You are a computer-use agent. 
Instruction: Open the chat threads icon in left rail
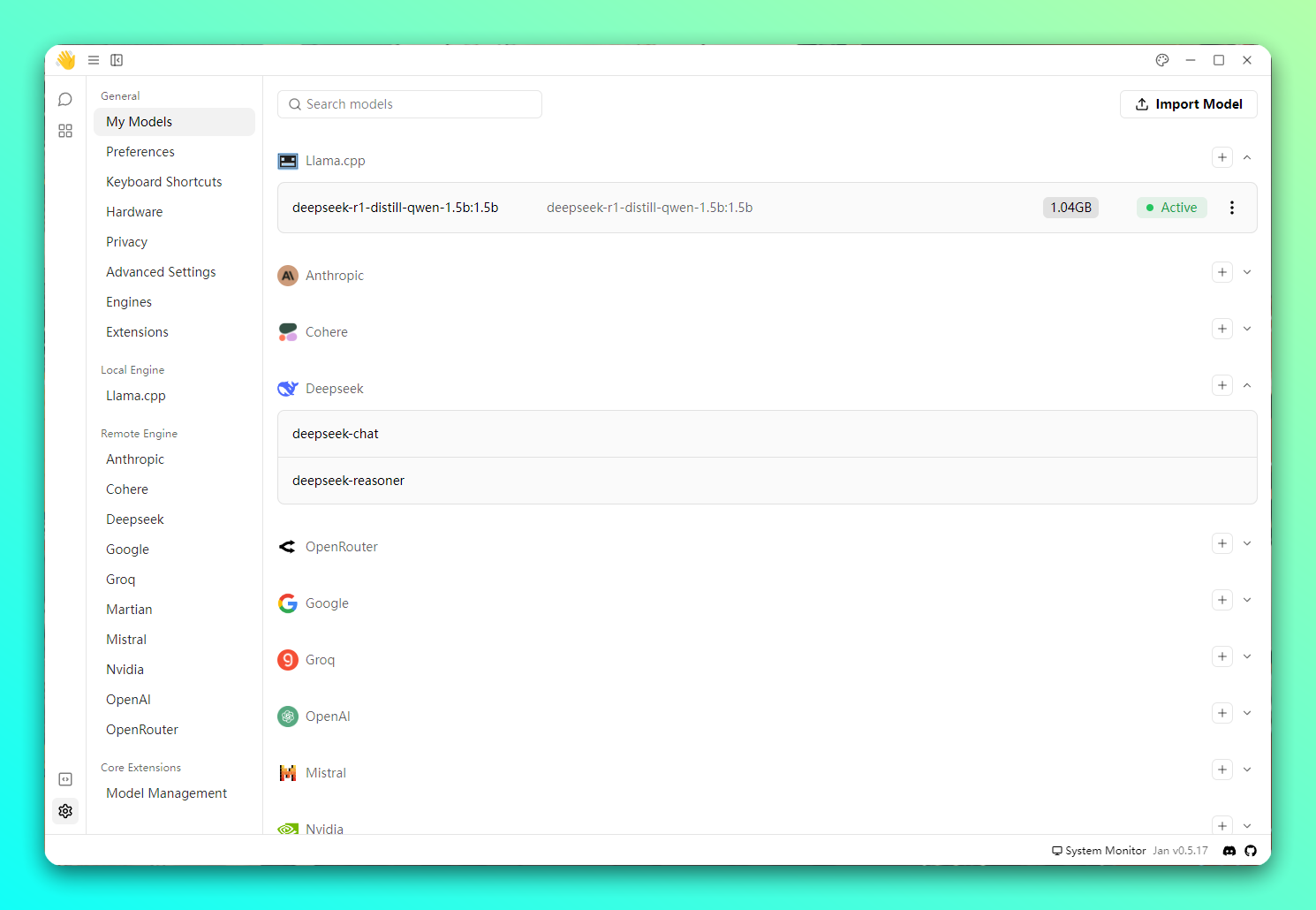coord(65,99)
